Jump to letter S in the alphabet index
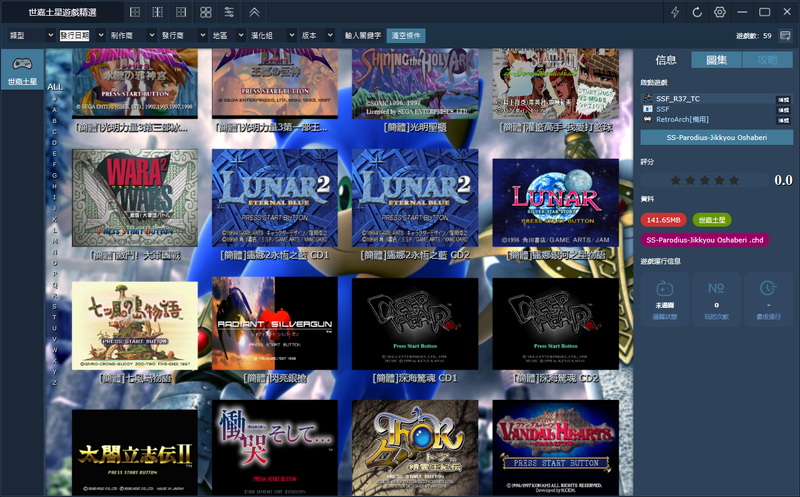Viewport: 800px width, 497px height. [55, 306]
